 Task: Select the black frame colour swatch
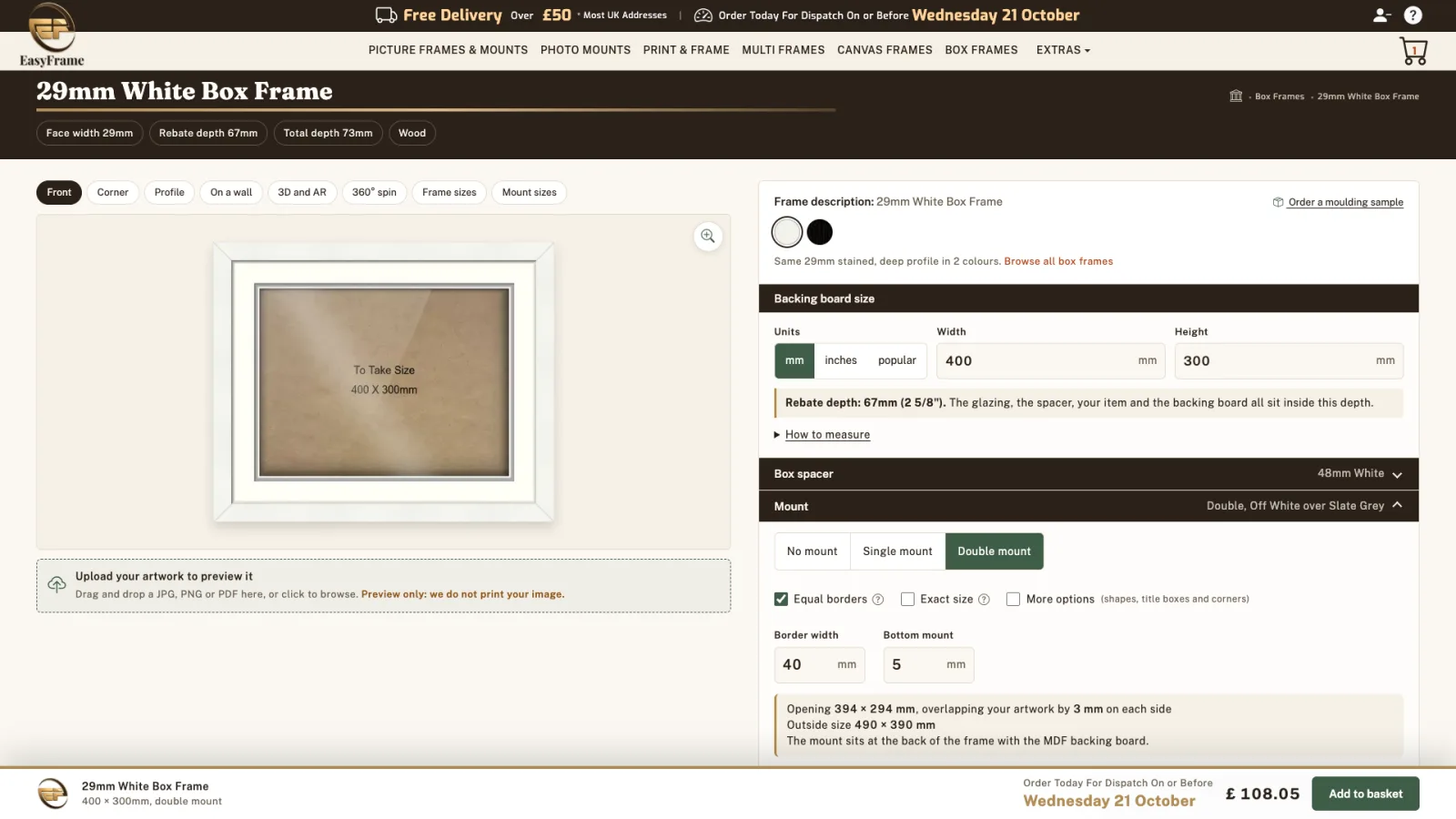(820, 232)
